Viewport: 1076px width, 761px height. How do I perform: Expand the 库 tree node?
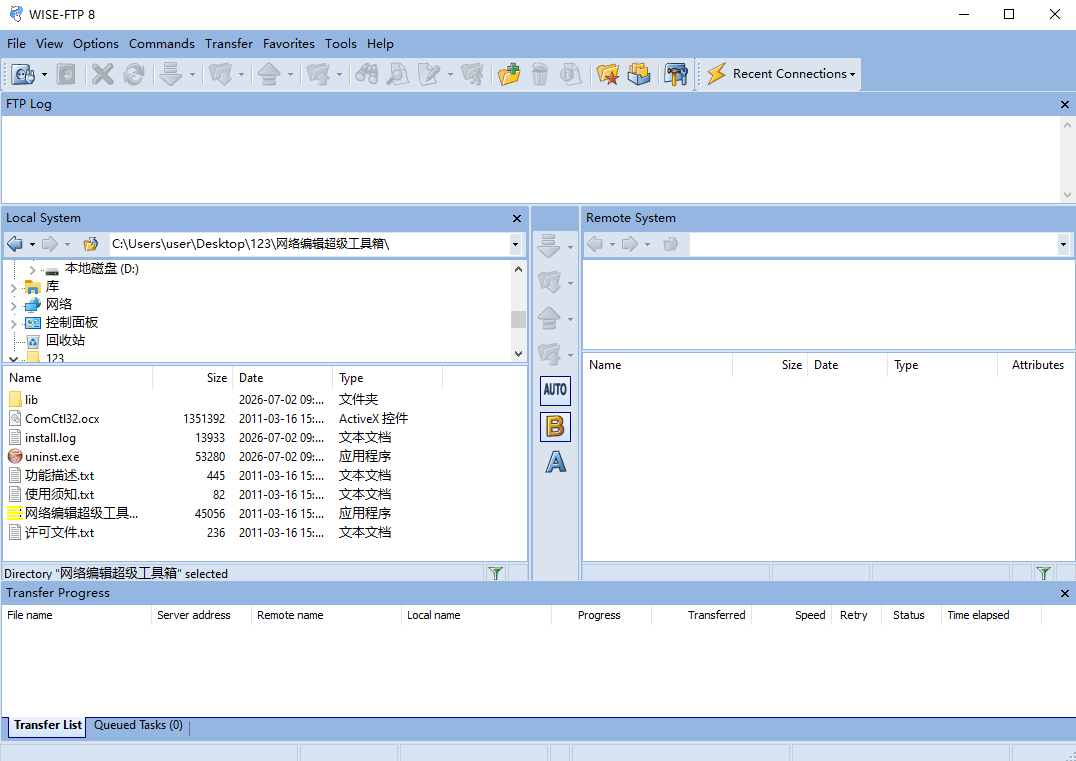pos(14,288)
